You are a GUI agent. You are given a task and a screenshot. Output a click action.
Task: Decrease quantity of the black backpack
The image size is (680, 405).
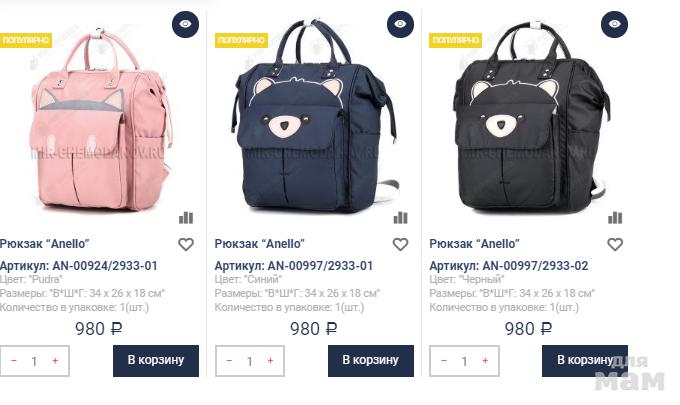[443, 361]
